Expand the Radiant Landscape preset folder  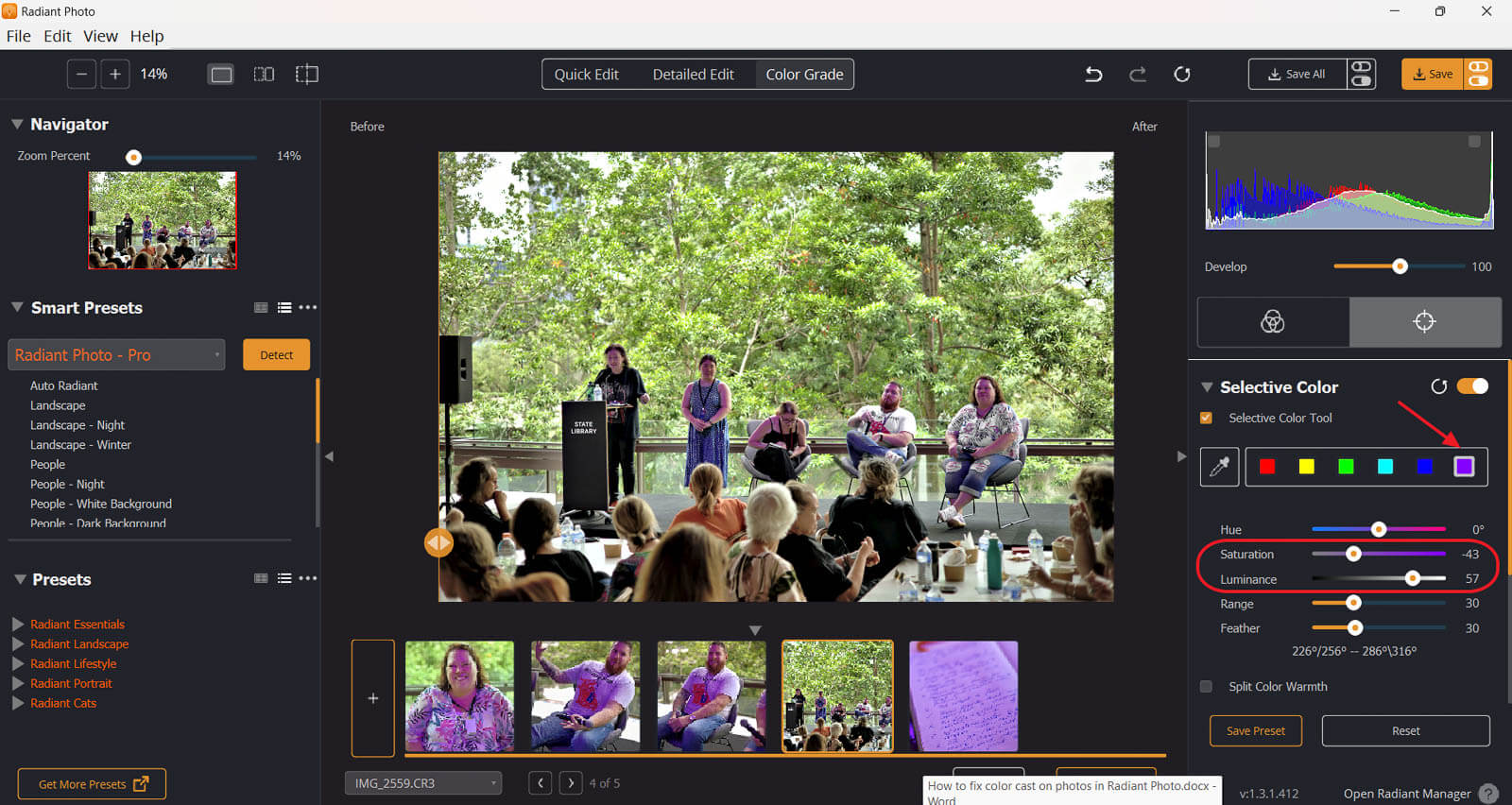18,644
